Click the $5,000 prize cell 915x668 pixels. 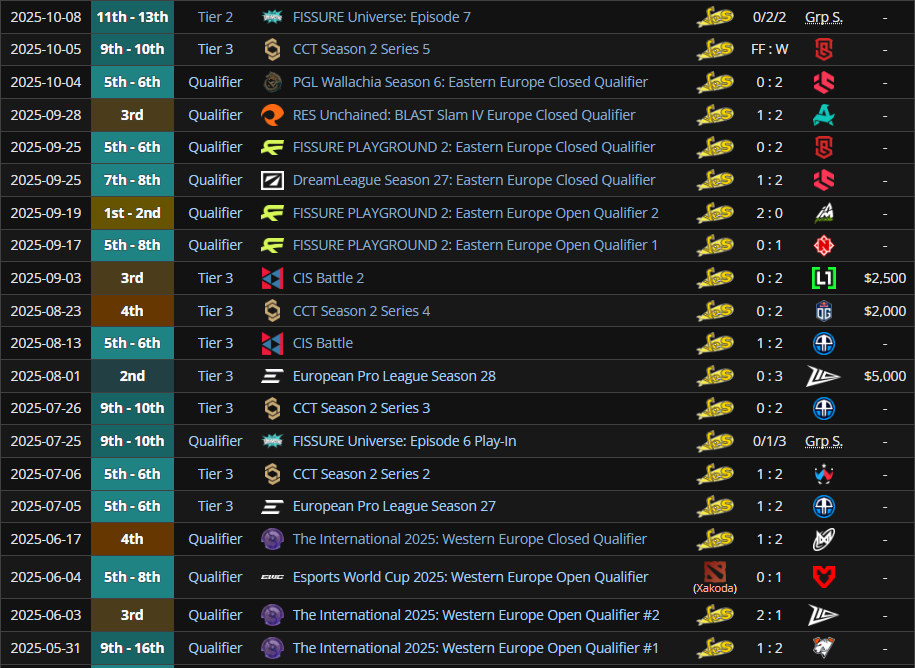coord(885,376)
